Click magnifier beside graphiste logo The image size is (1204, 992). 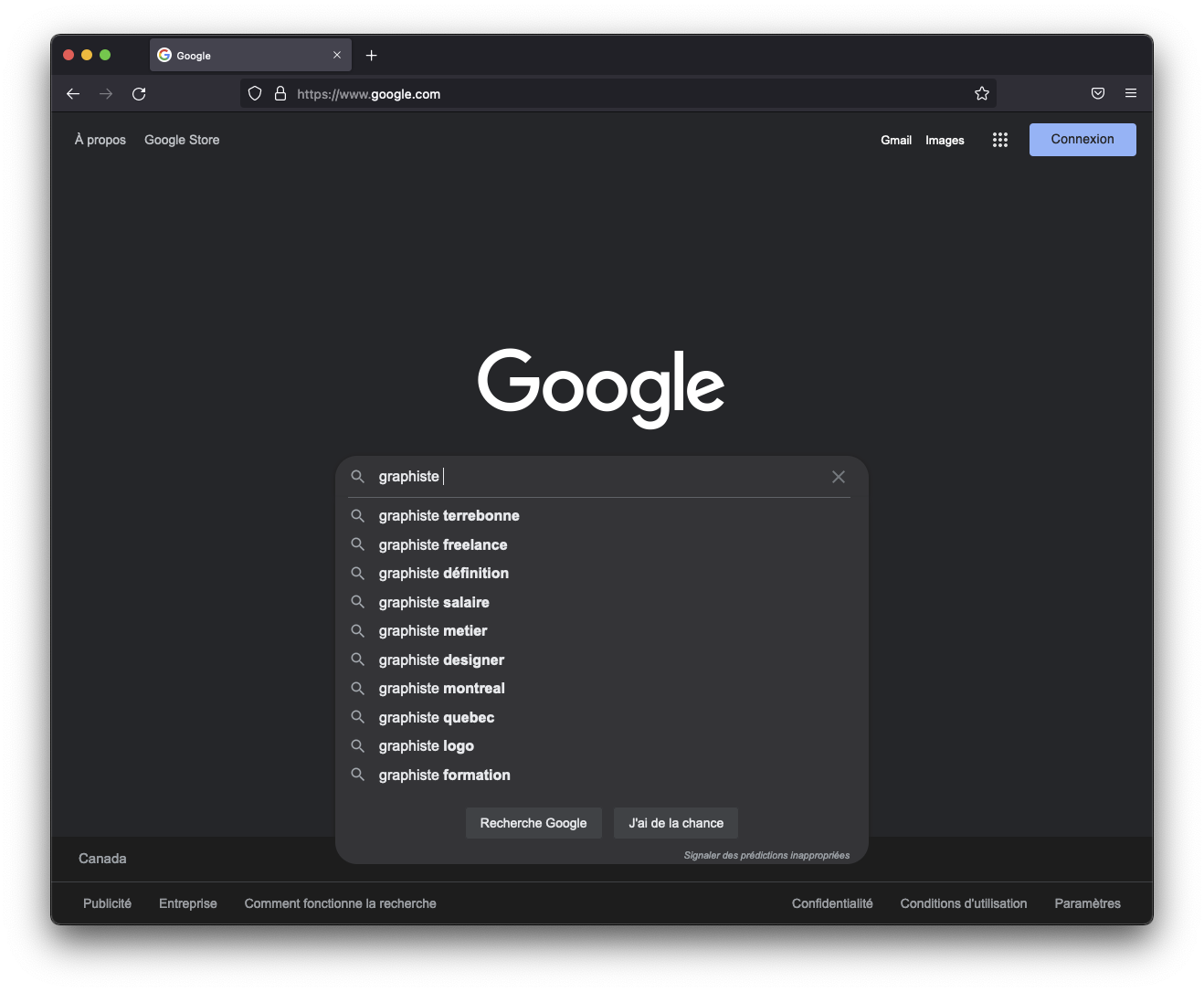tap(358, 746)
